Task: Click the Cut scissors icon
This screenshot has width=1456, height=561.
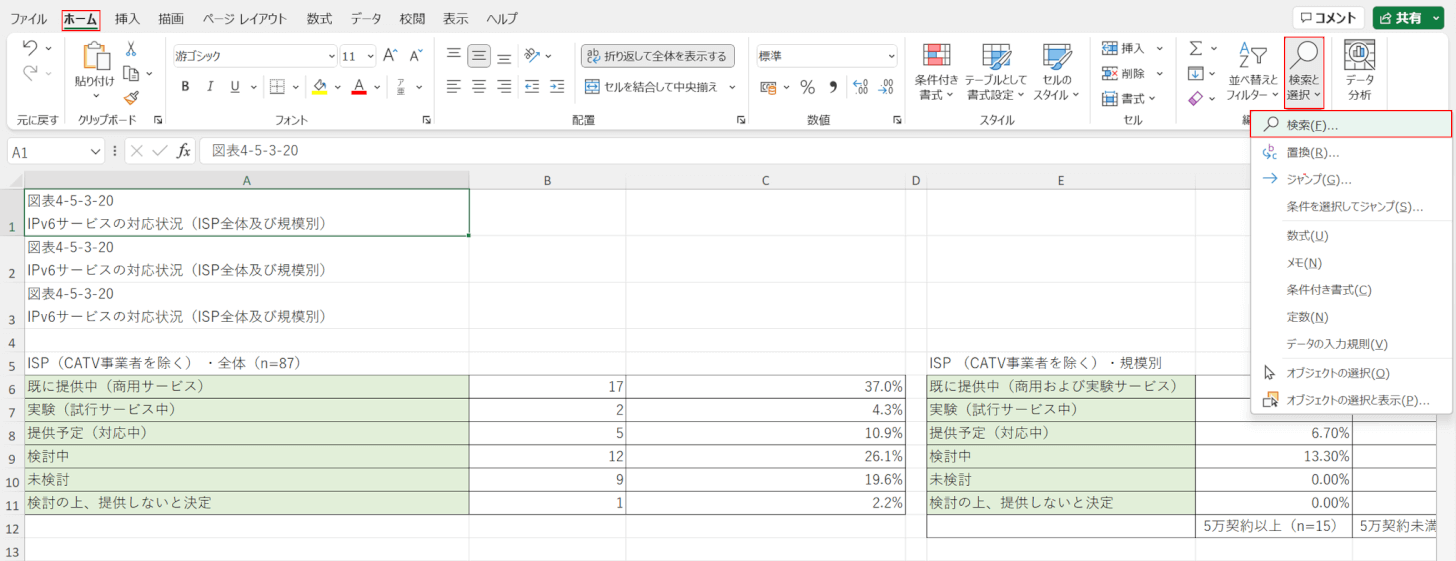Action: click(x=131, y=49)
